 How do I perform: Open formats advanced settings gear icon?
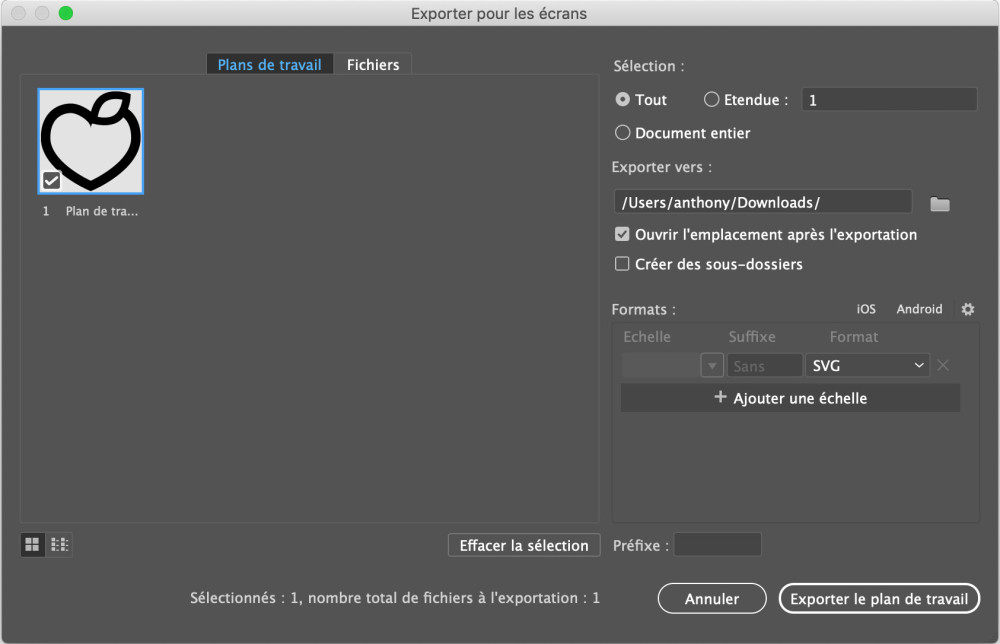click(x=967, y=309)
